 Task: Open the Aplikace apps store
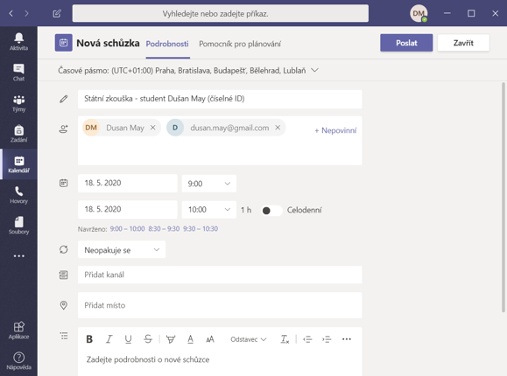(x=19, y=330)
